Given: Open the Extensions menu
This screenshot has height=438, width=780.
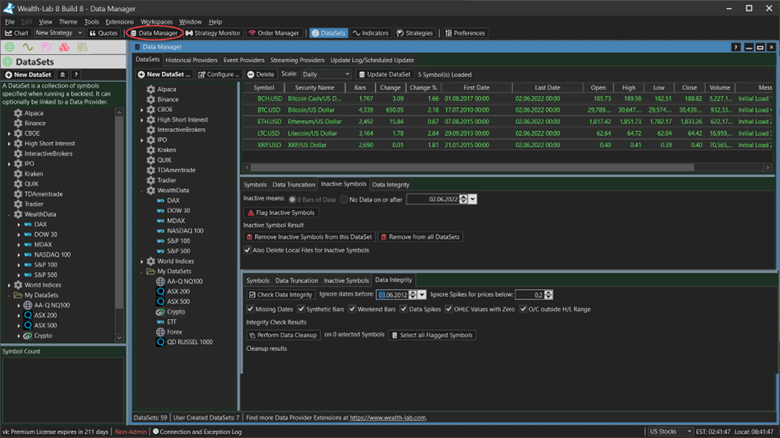Looking at the screenshot, I should 118,21.
